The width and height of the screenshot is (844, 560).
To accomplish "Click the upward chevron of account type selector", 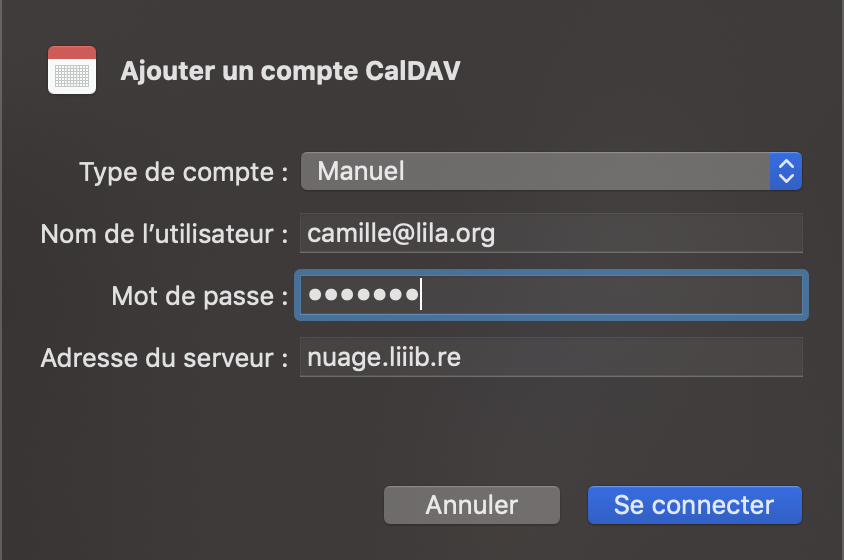I will [x=786, y=164].
